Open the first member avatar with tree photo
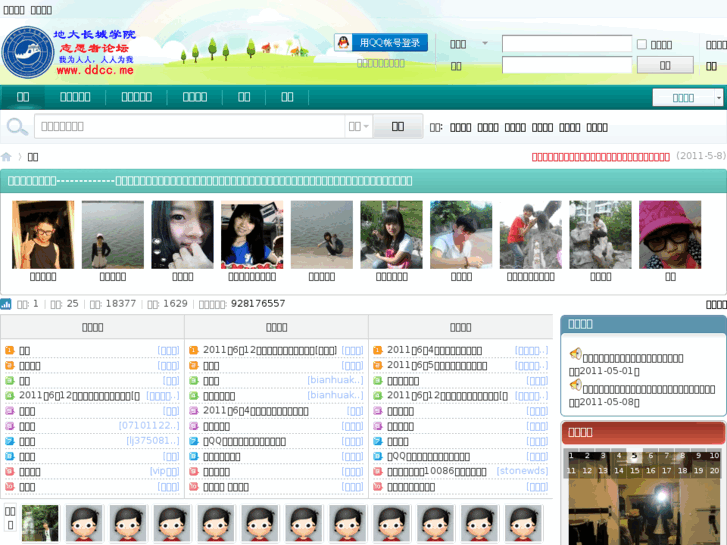This screenshot has height=545, width=727. (40, 523)
